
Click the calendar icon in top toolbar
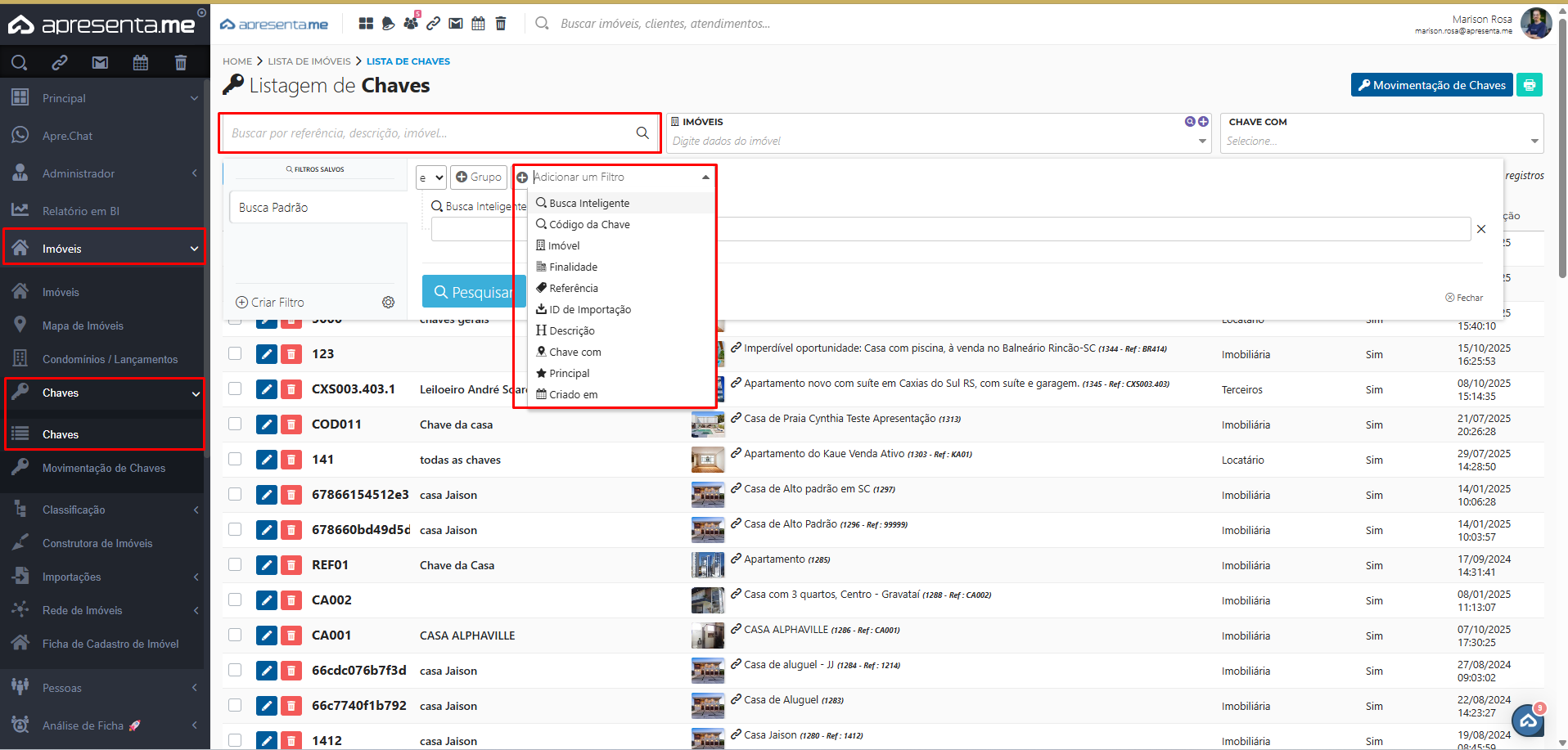point(479,24)
